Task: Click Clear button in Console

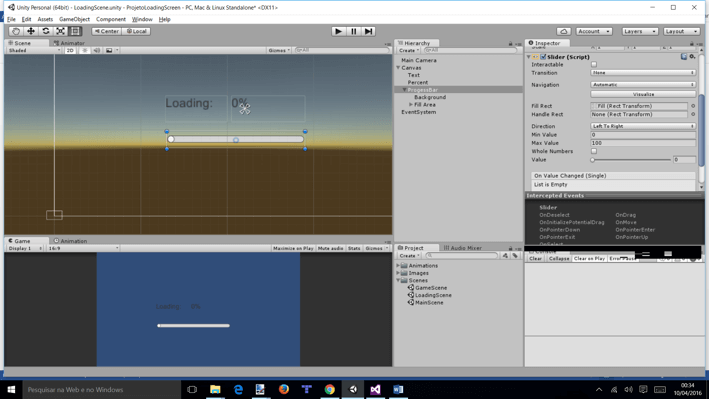Action: [535, 259]
